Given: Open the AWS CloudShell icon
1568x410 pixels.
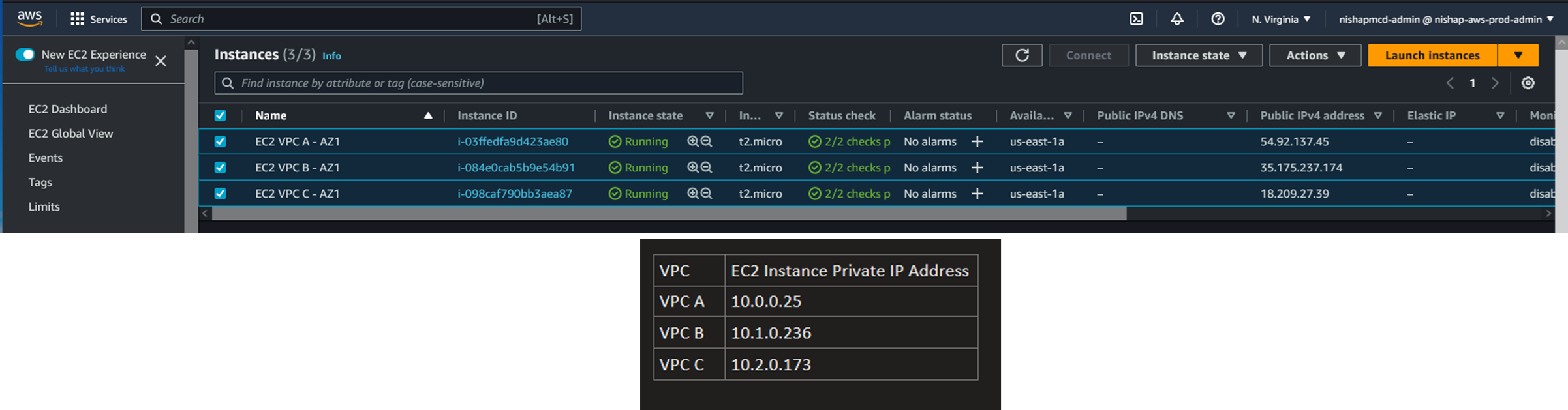Looking at the screenshot, I should [x=1136, y=19].
